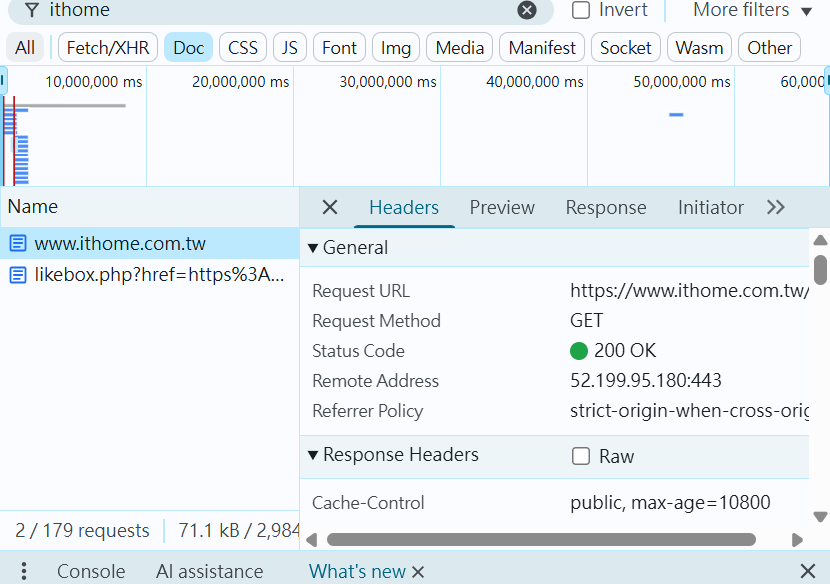Filter by CSS requests
Viewport: 830px width, 584px height.
(x=243, y=48)
